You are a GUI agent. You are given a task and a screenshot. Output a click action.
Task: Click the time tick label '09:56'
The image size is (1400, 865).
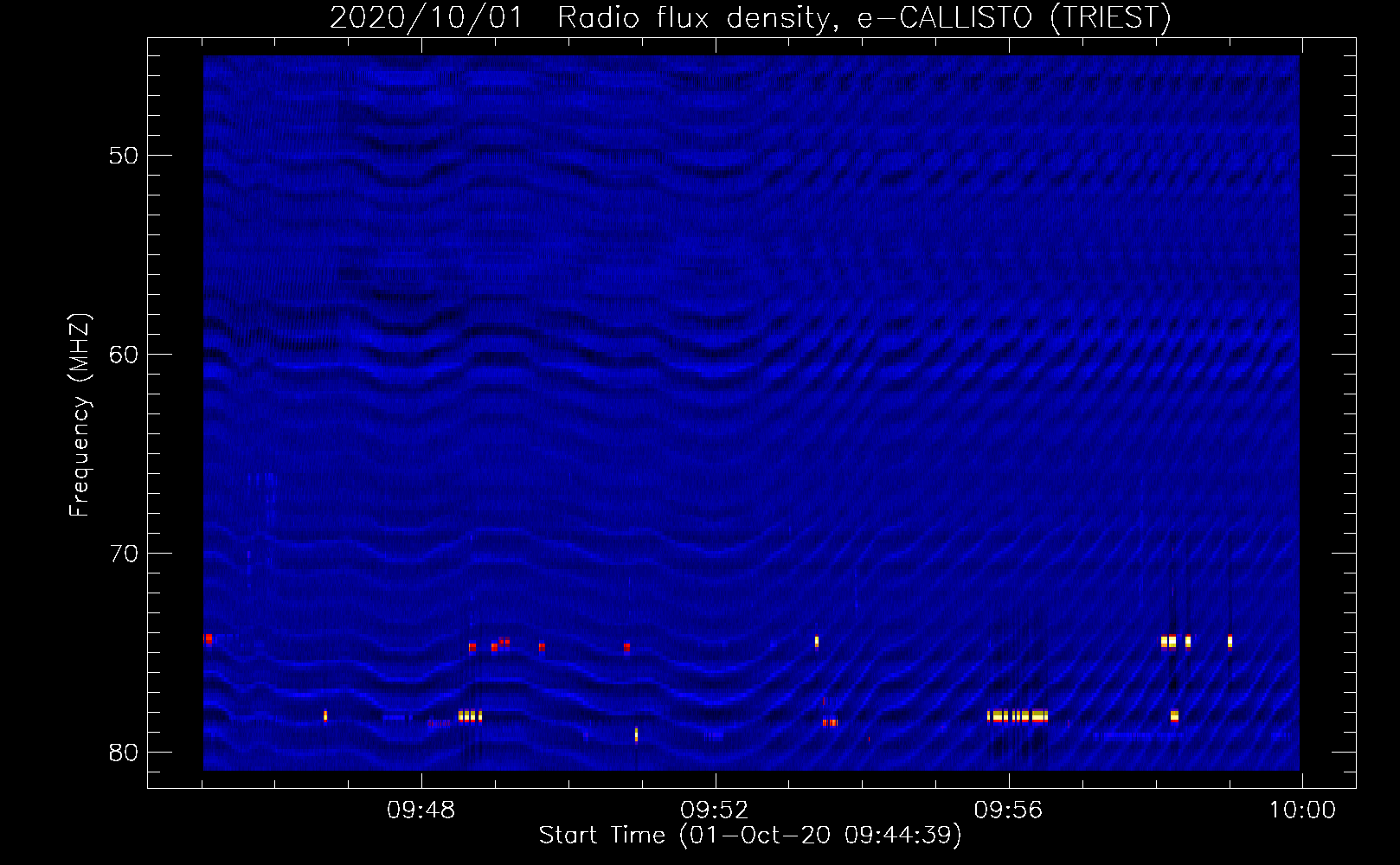click(1009, 811)
